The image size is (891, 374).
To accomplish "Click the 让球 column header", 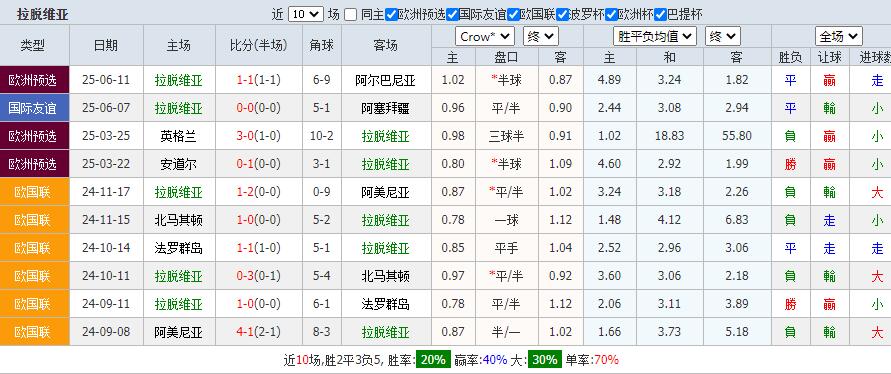I will point(830,57).
